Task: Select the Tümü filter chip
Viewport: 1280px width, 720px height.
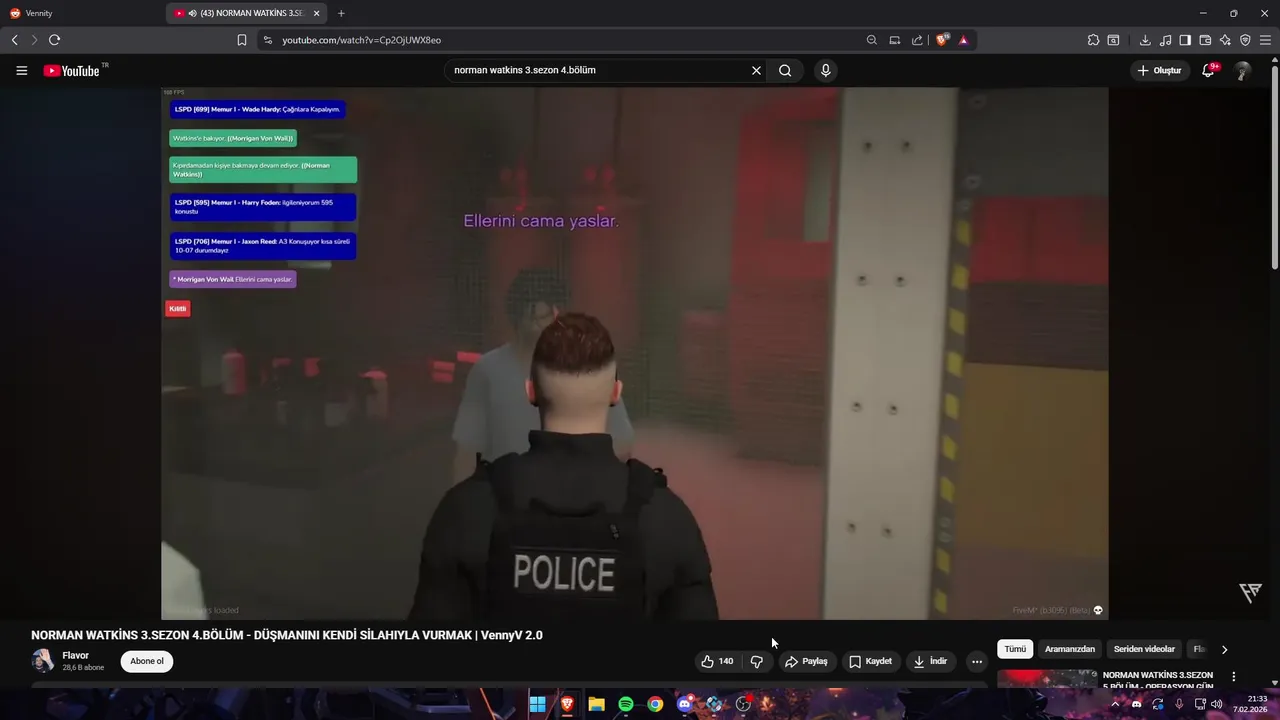Action: click(1015, 649)
